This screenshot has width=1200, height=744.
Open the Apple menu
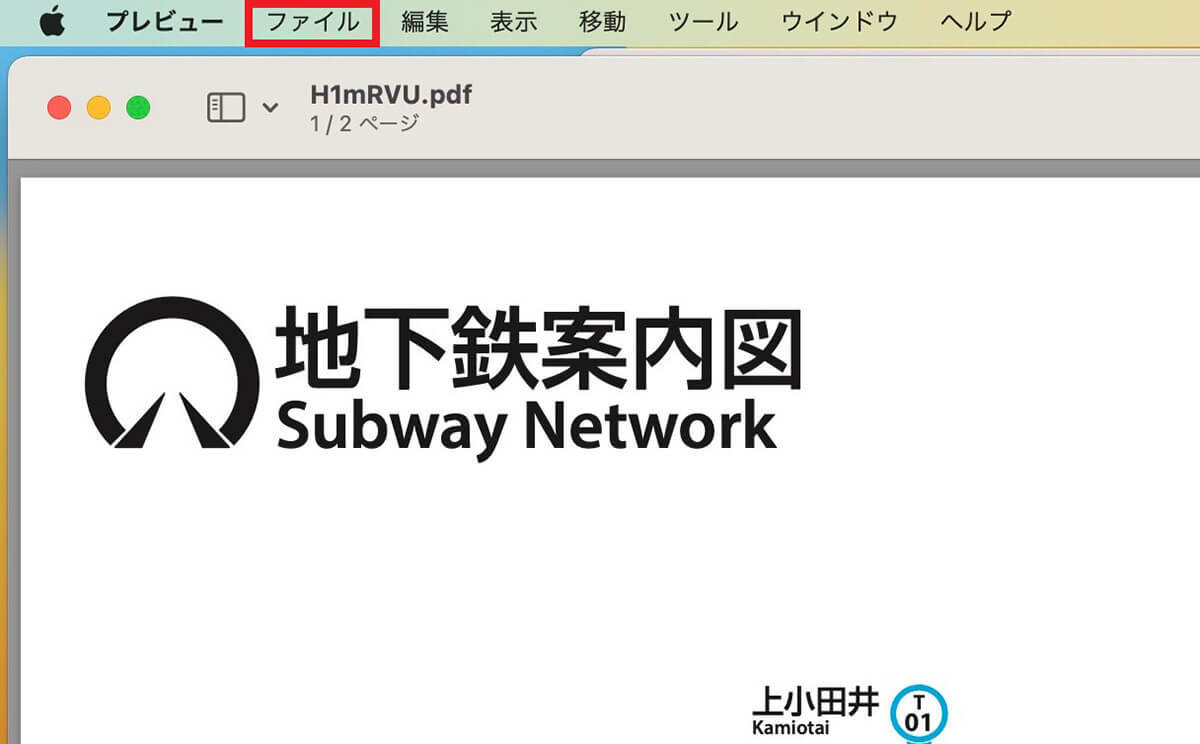click(x=52, y=21)
